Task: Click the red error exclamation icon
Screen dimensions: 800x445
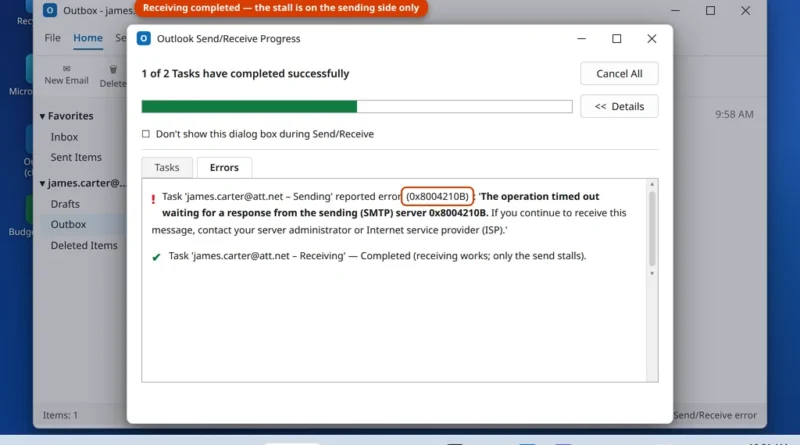Action: [153, 199]
